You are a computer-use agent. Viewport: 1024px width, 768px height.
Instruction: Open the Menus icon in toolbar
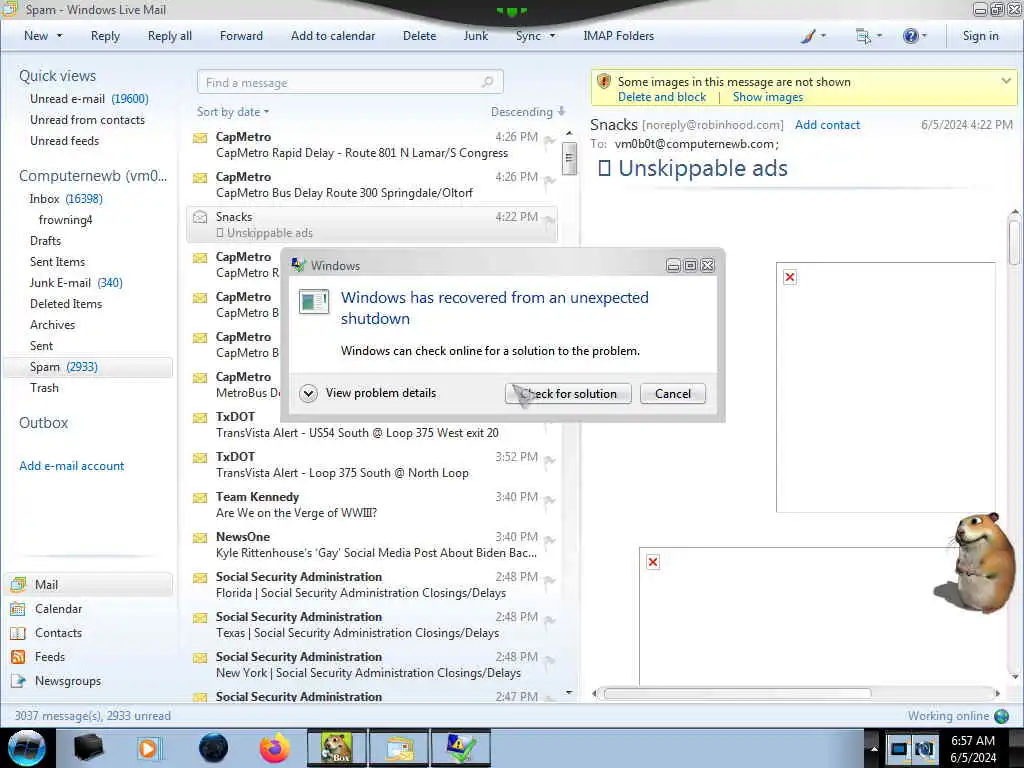point(863,36)
